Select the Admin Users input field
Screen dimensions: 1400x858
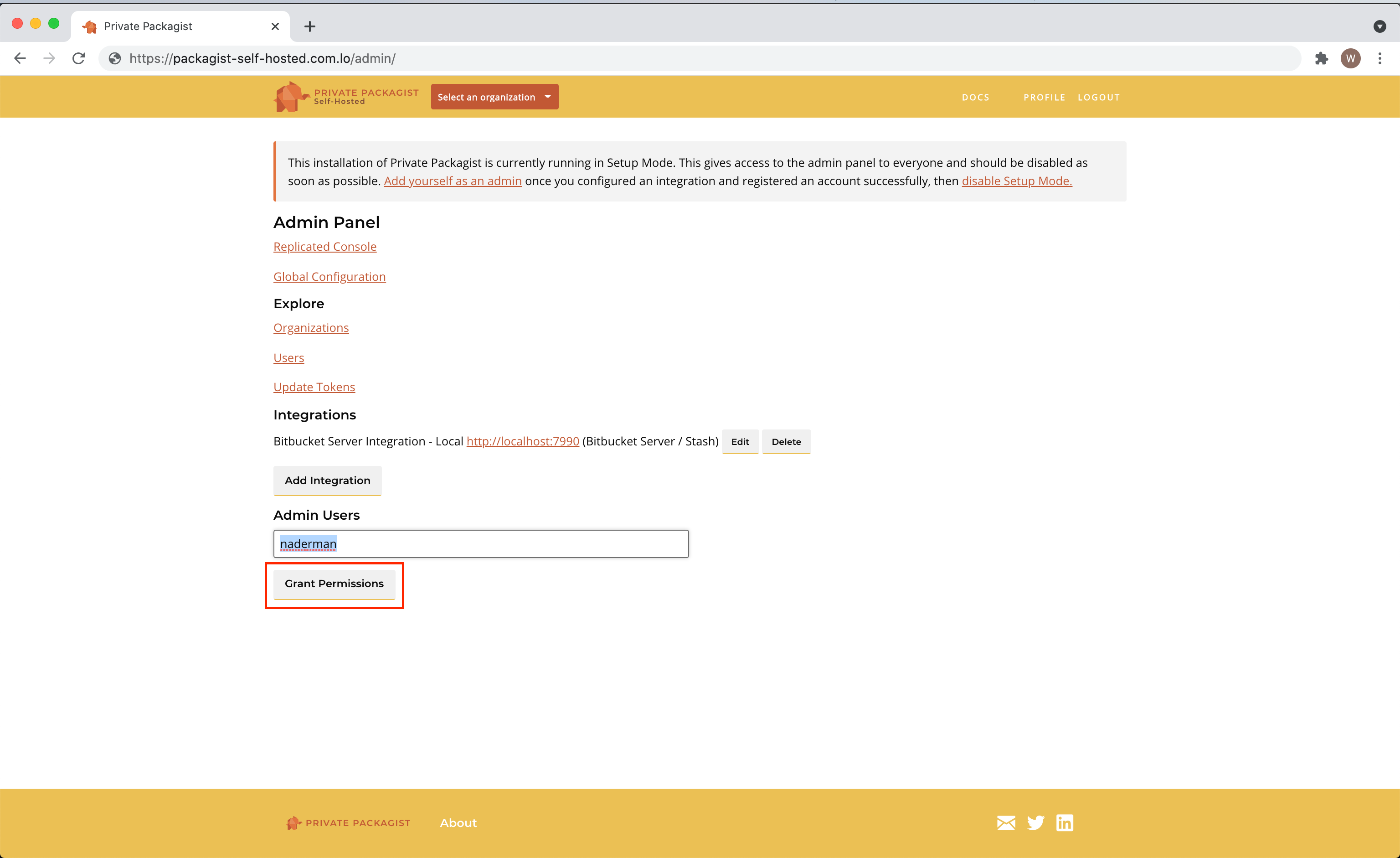pos(480,543)
